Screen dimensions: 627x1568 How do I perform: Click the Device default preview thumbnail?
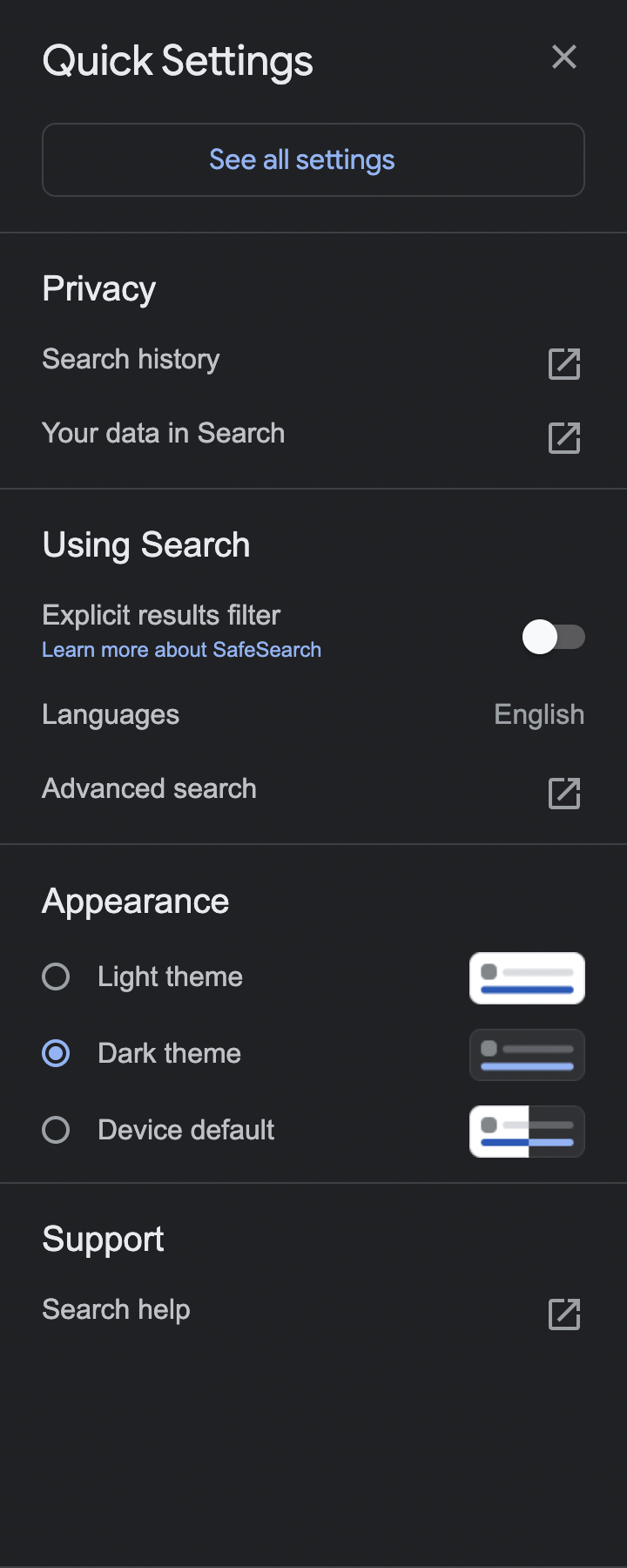click(527, 1132)
